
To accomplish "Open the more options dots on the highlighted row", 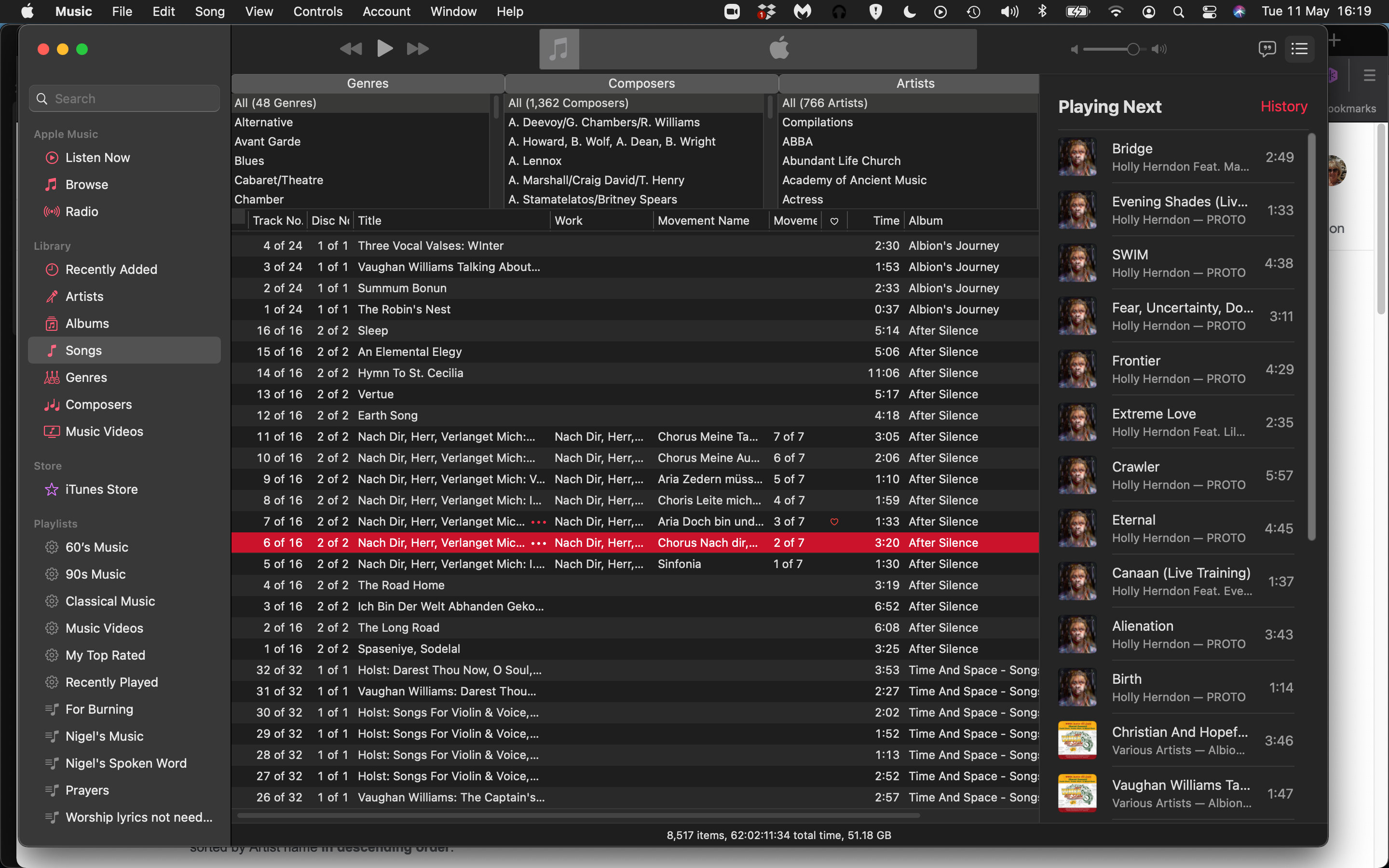I will [x=538, y=542].
